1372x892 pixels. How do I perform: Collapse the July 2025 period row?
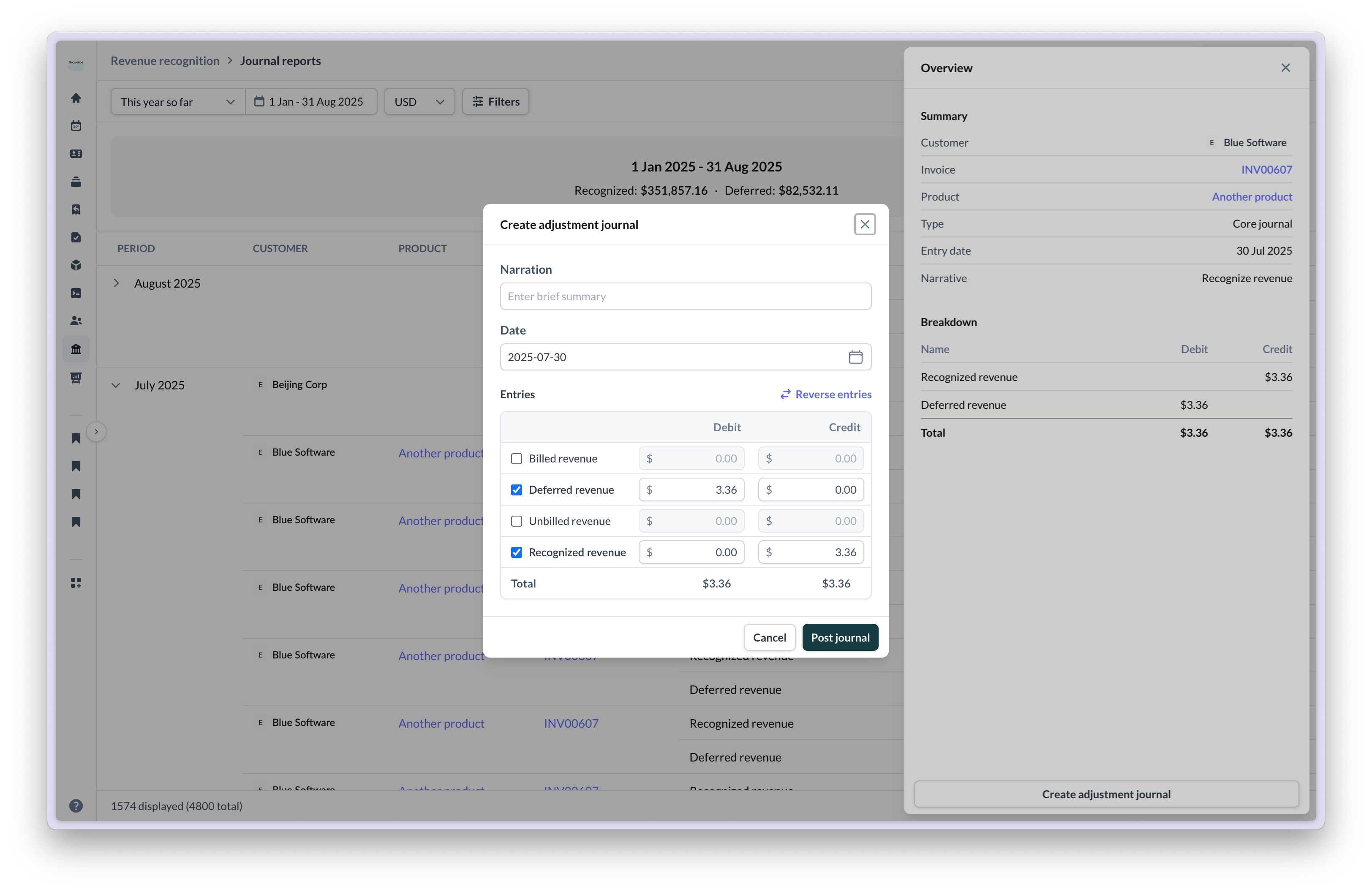(116, 385)
